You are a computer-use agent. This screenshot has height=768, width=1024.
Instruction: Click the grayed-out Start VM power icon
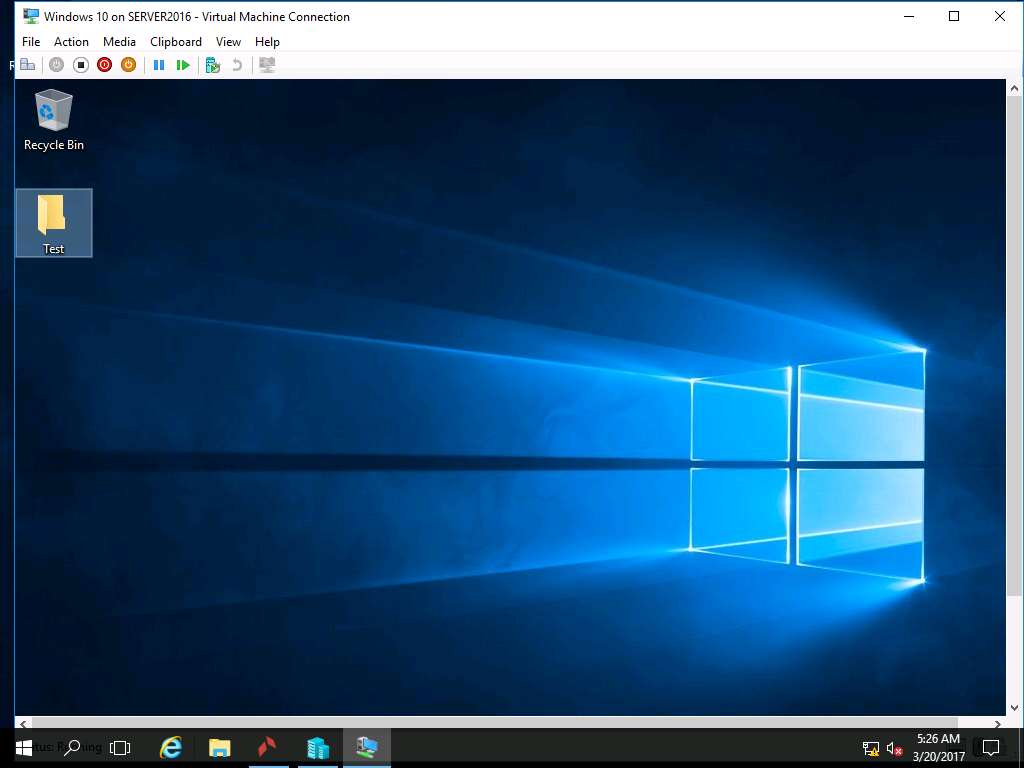tap(57, 65)
